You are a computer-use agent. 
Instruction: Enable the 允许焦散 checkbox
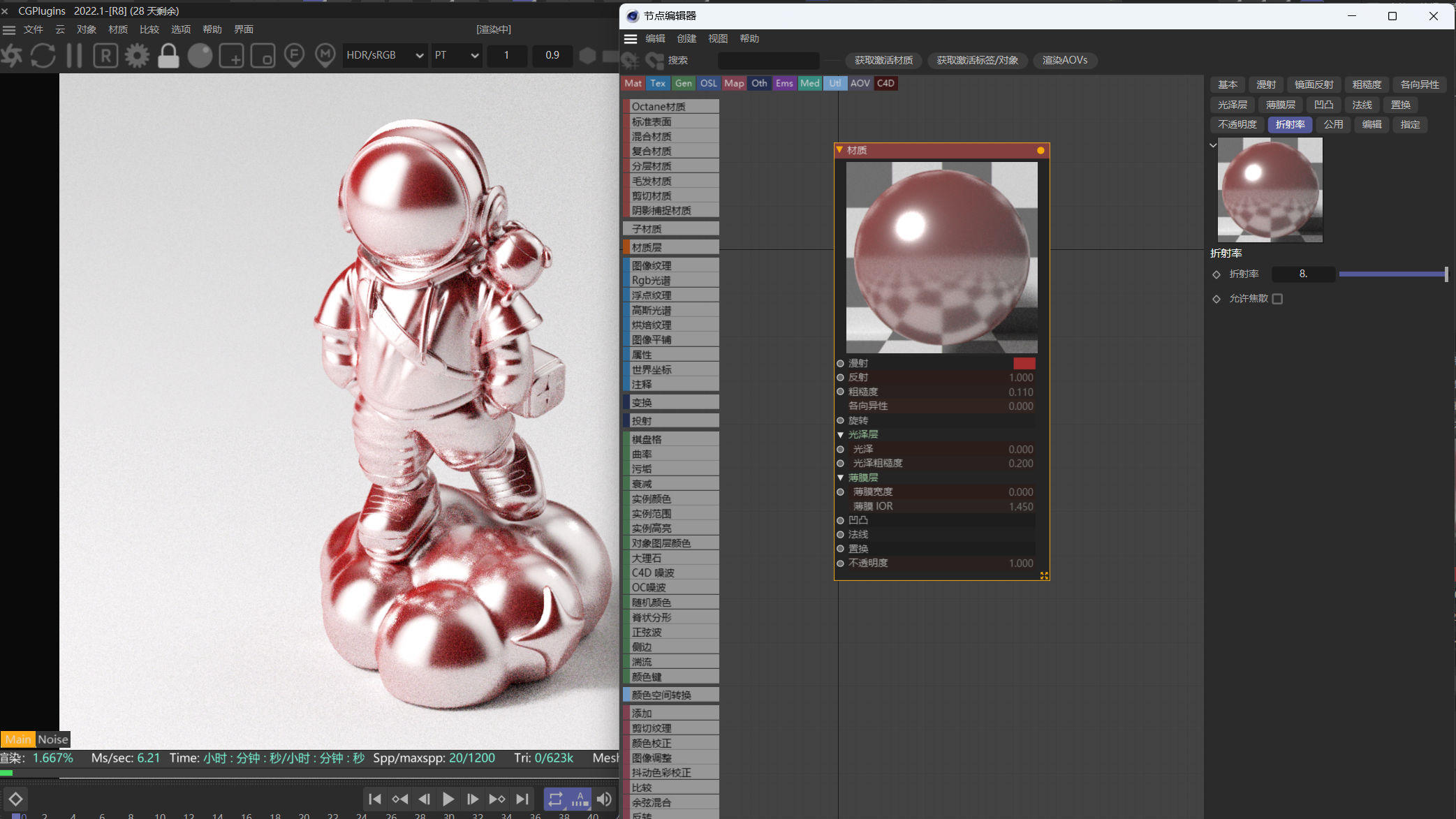pos(1277,299)
